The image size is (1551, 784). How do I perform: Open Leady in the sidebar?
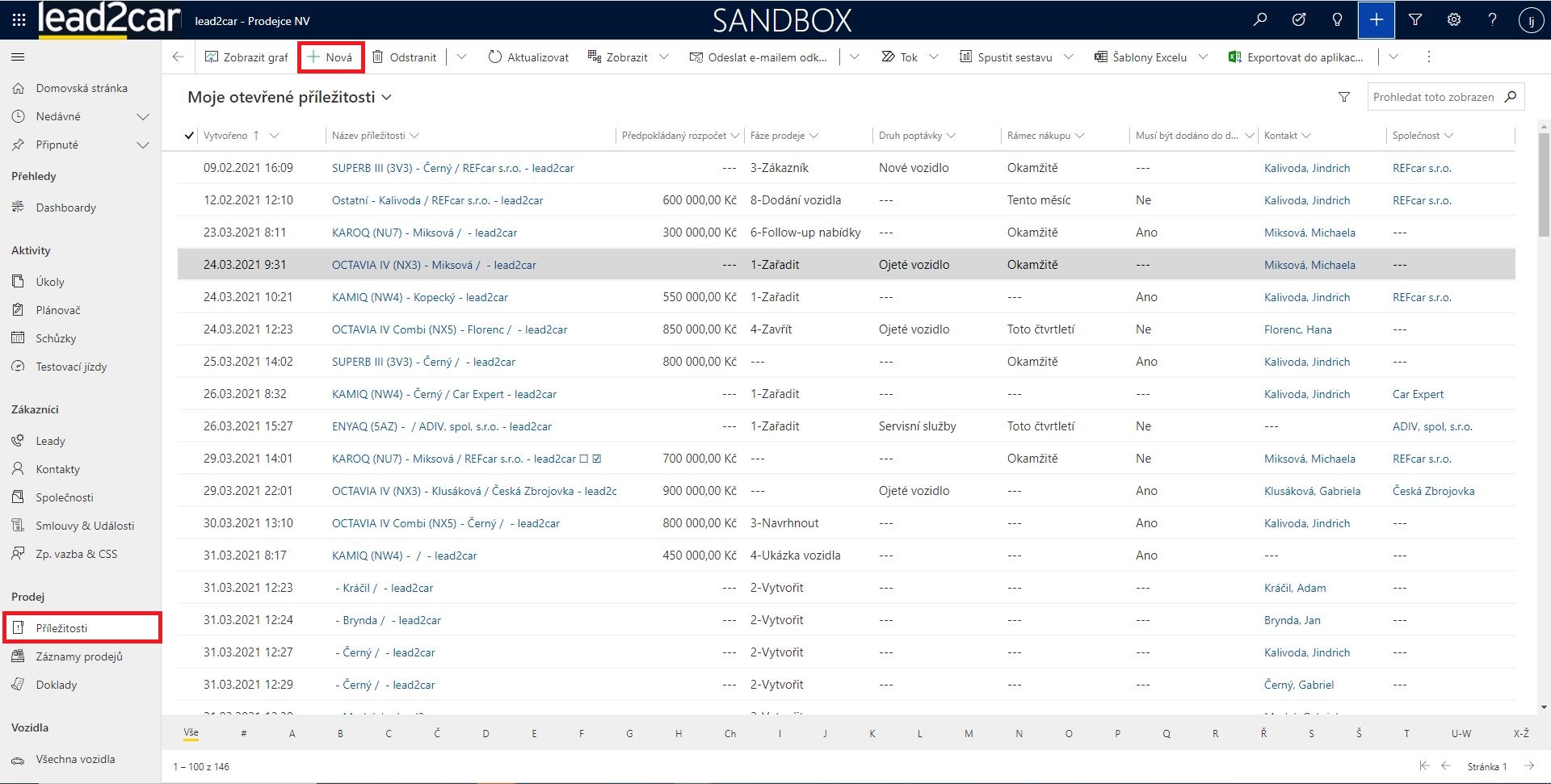click(x=50, y=441)
